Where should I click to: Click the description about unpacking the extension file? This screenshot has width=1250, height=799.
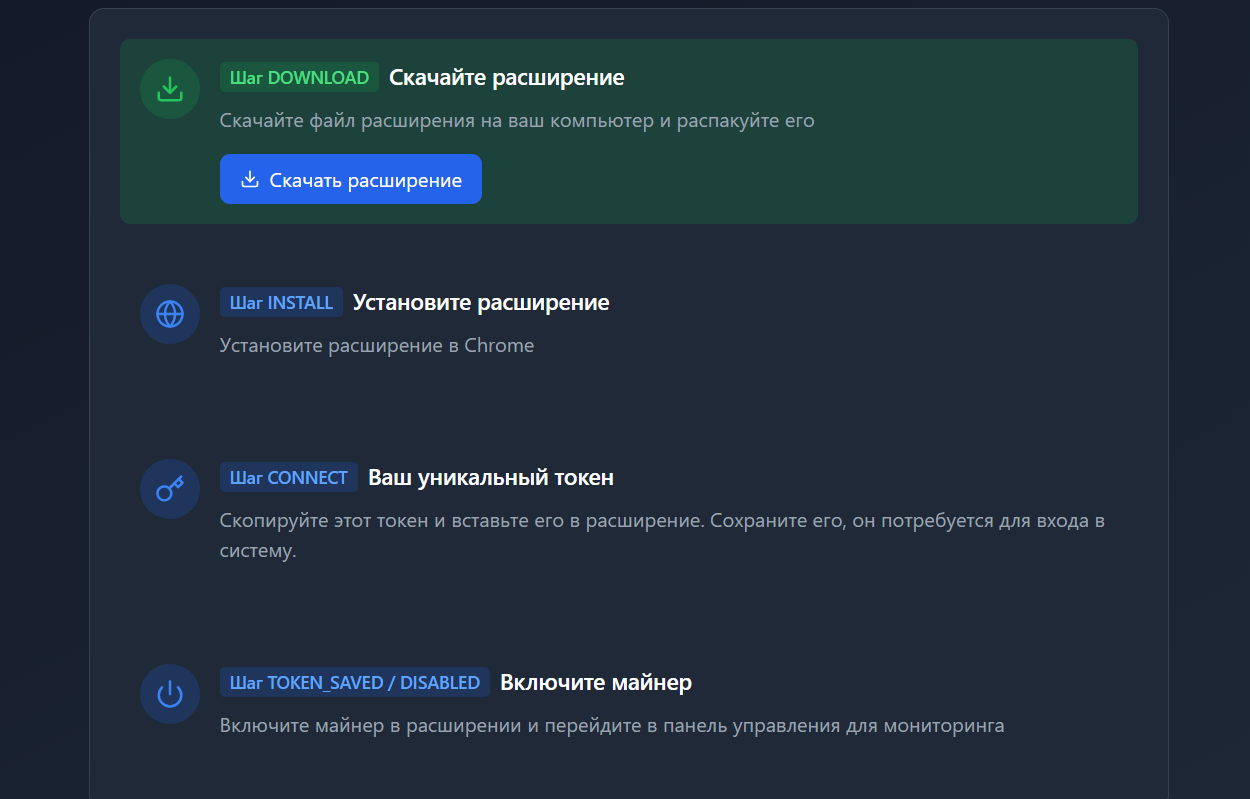pos(517,121)
